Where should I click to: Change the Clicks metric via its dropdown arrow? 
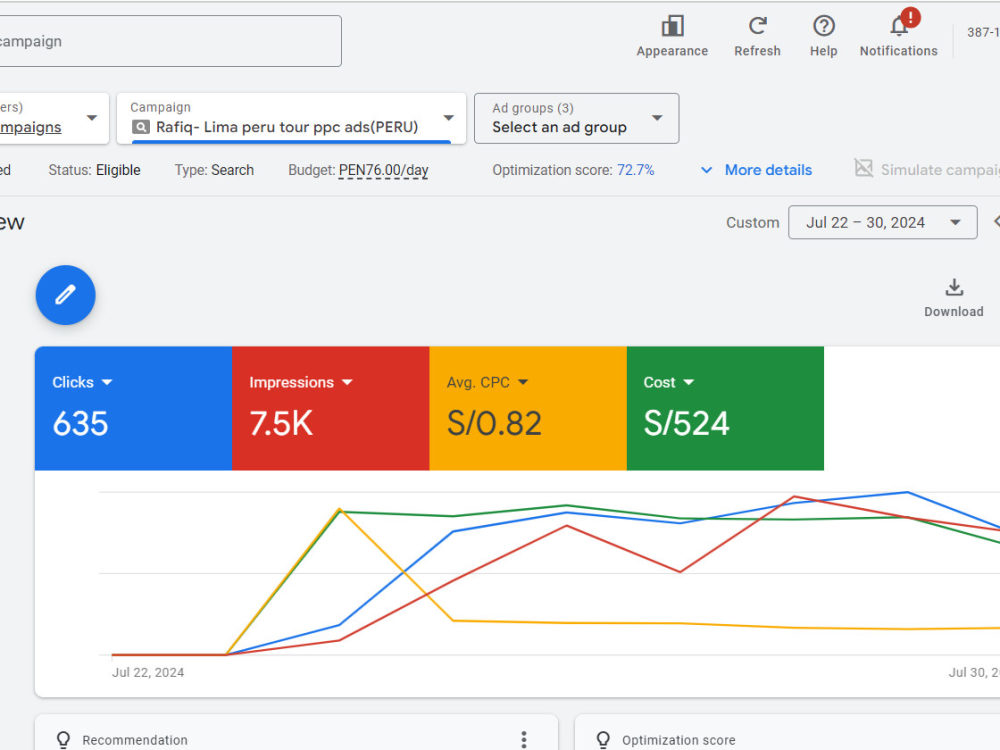point(107,382)
